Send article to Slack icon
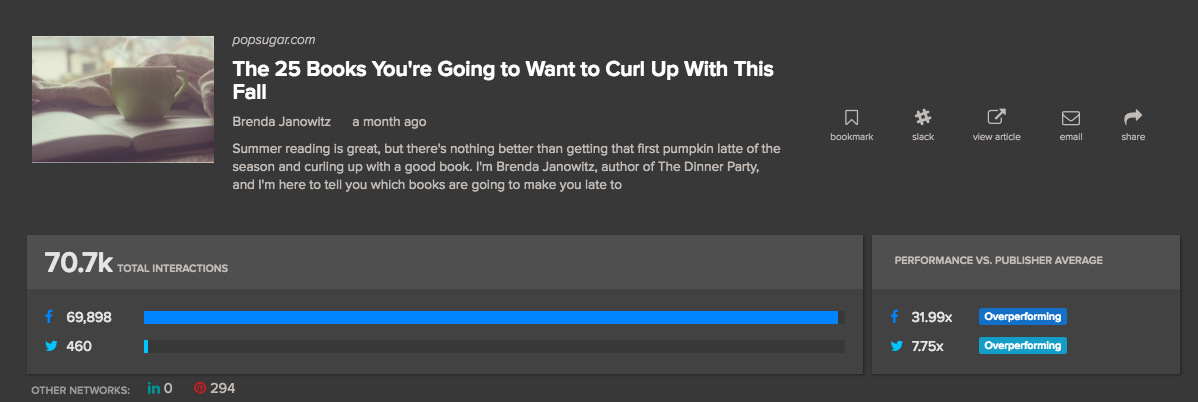This screenshot has height=402, width=1198. [x=923, y=117]
